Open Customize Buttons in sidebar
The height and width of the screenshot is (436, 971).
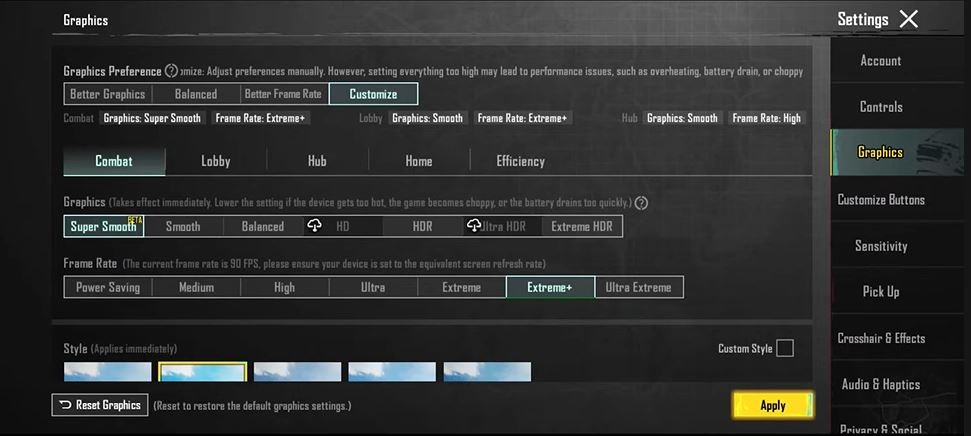coord(881,200)
